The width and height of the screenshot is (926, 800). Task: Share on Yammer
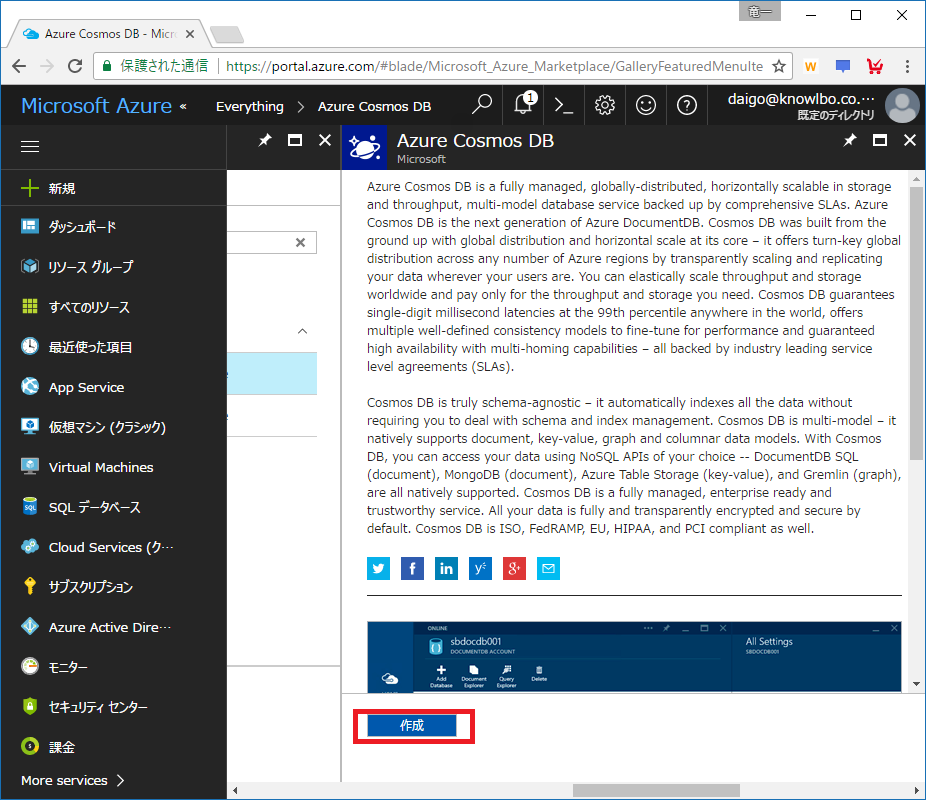480,569
